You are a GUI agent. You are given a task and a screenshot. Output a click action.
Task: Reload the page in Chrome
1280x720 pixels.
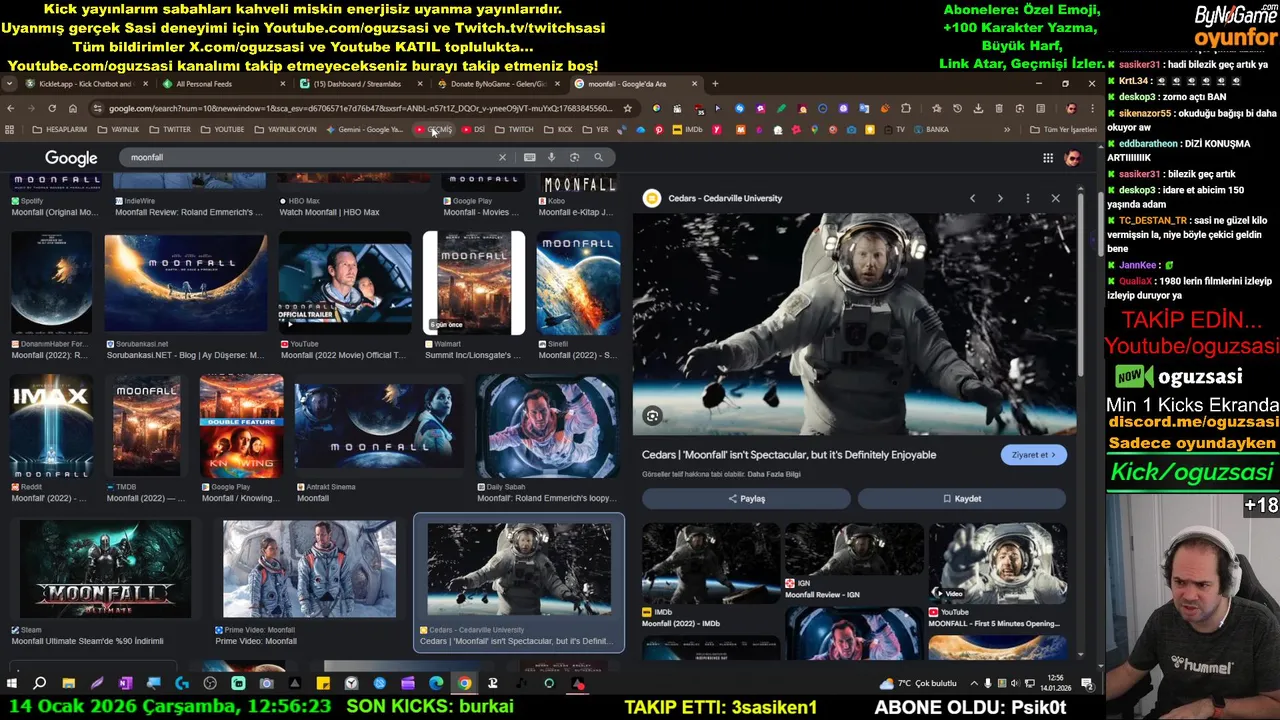tap(52, 108)
